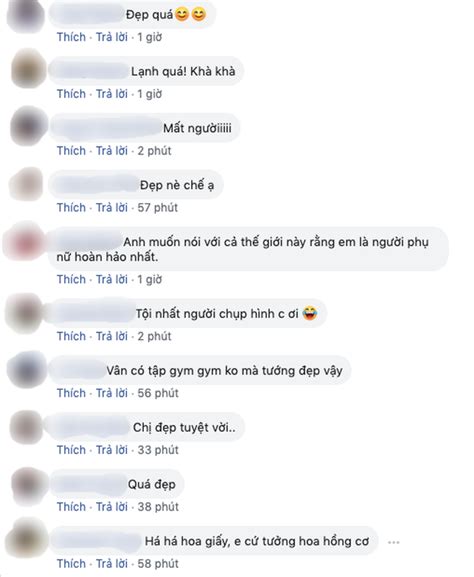Click the avatar beside the 'Vân có tập gym' comment
This screenshot has width=474, height=577.
[x=27, y=369]
